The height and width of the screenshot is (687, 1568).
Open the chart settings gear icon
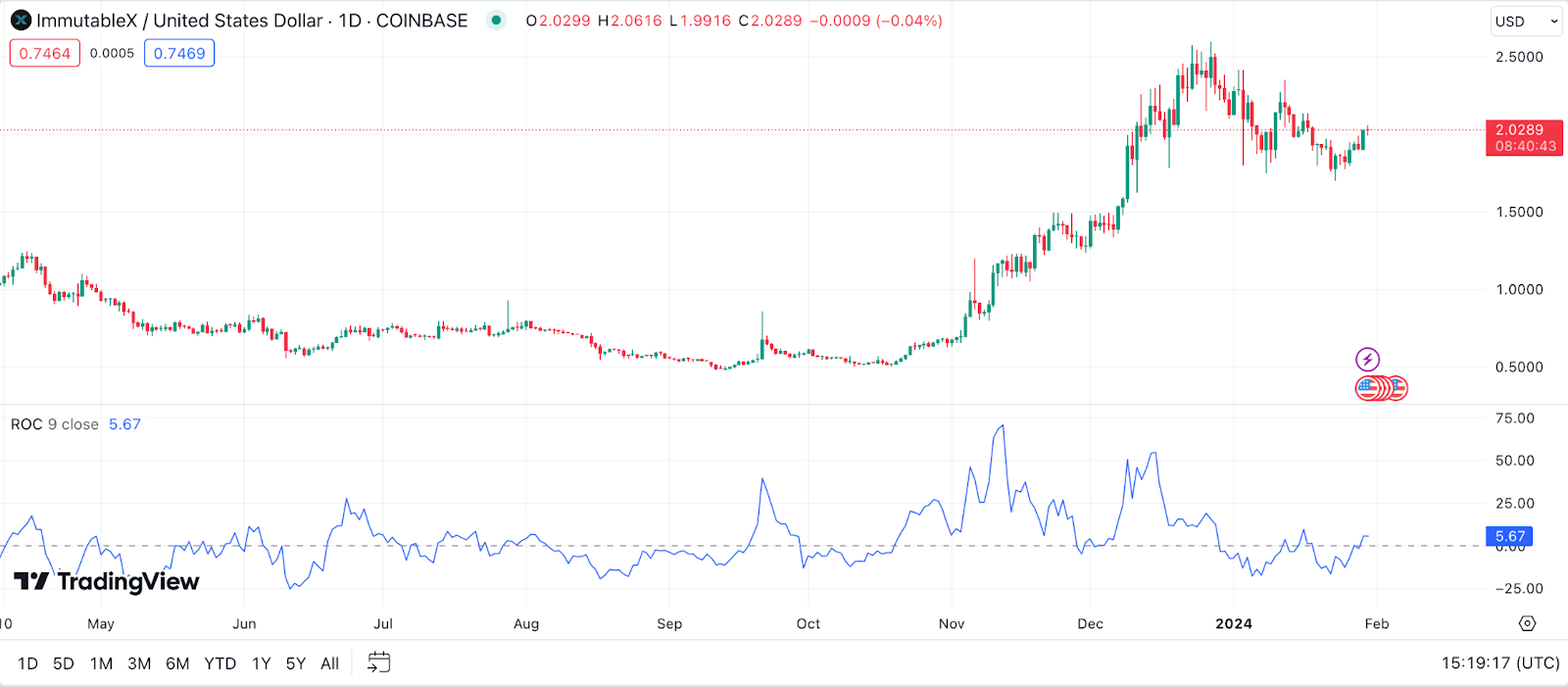1527,623
